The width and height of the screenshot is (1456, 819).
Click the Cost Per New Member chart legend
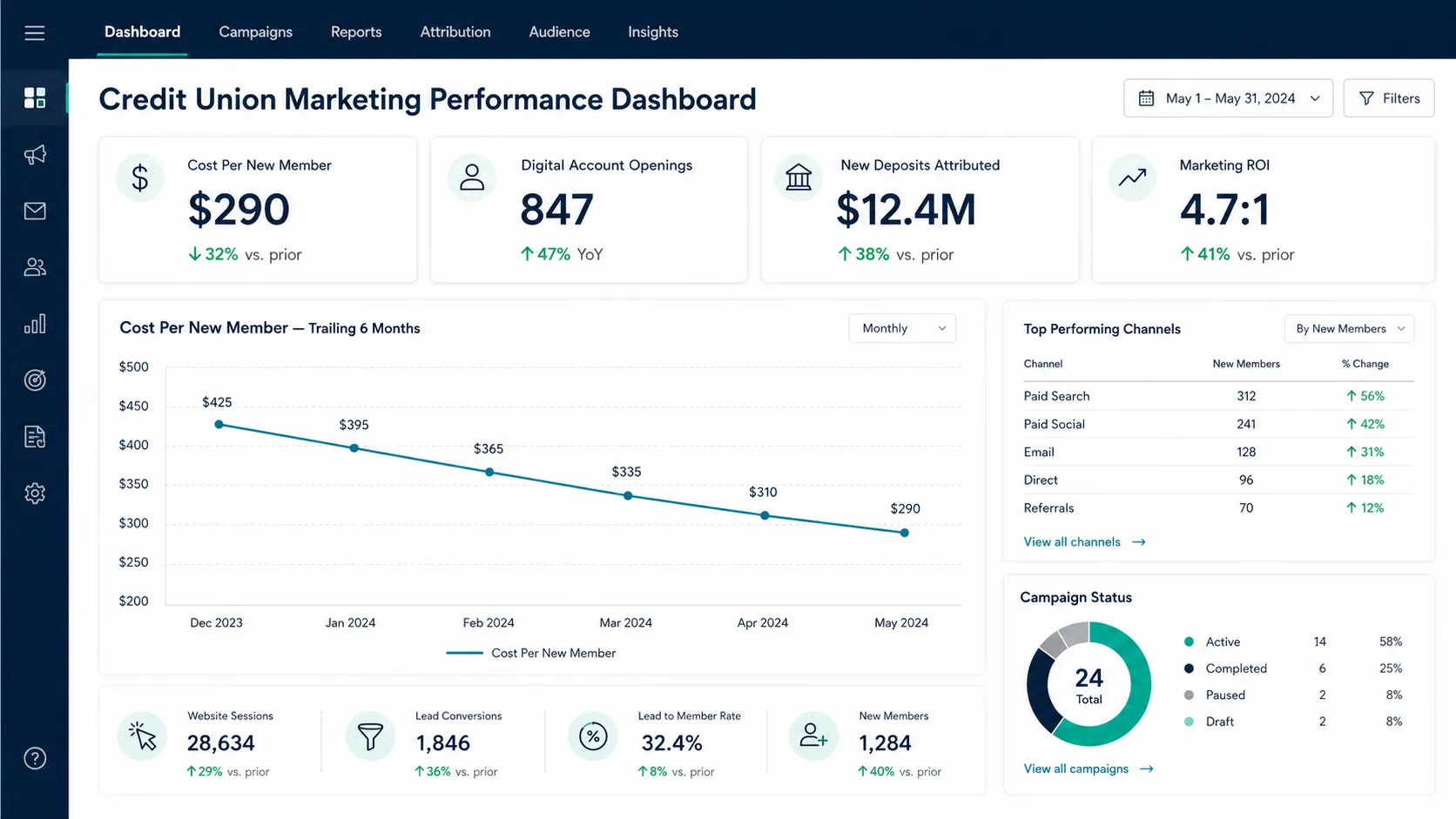click(531, 653)
